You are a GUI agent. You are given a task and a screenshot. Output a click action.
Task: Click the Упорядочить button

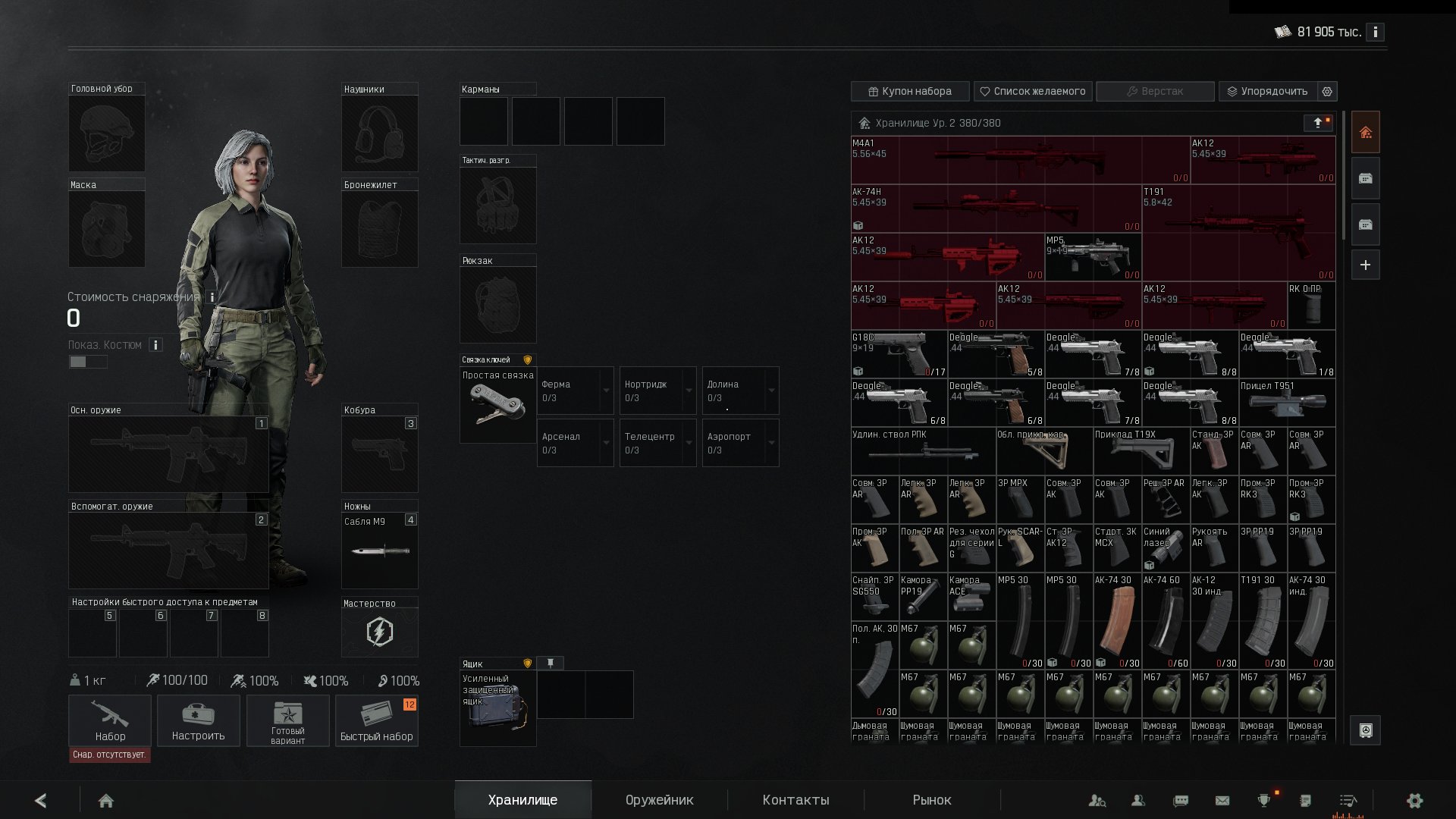[1267, 91]
